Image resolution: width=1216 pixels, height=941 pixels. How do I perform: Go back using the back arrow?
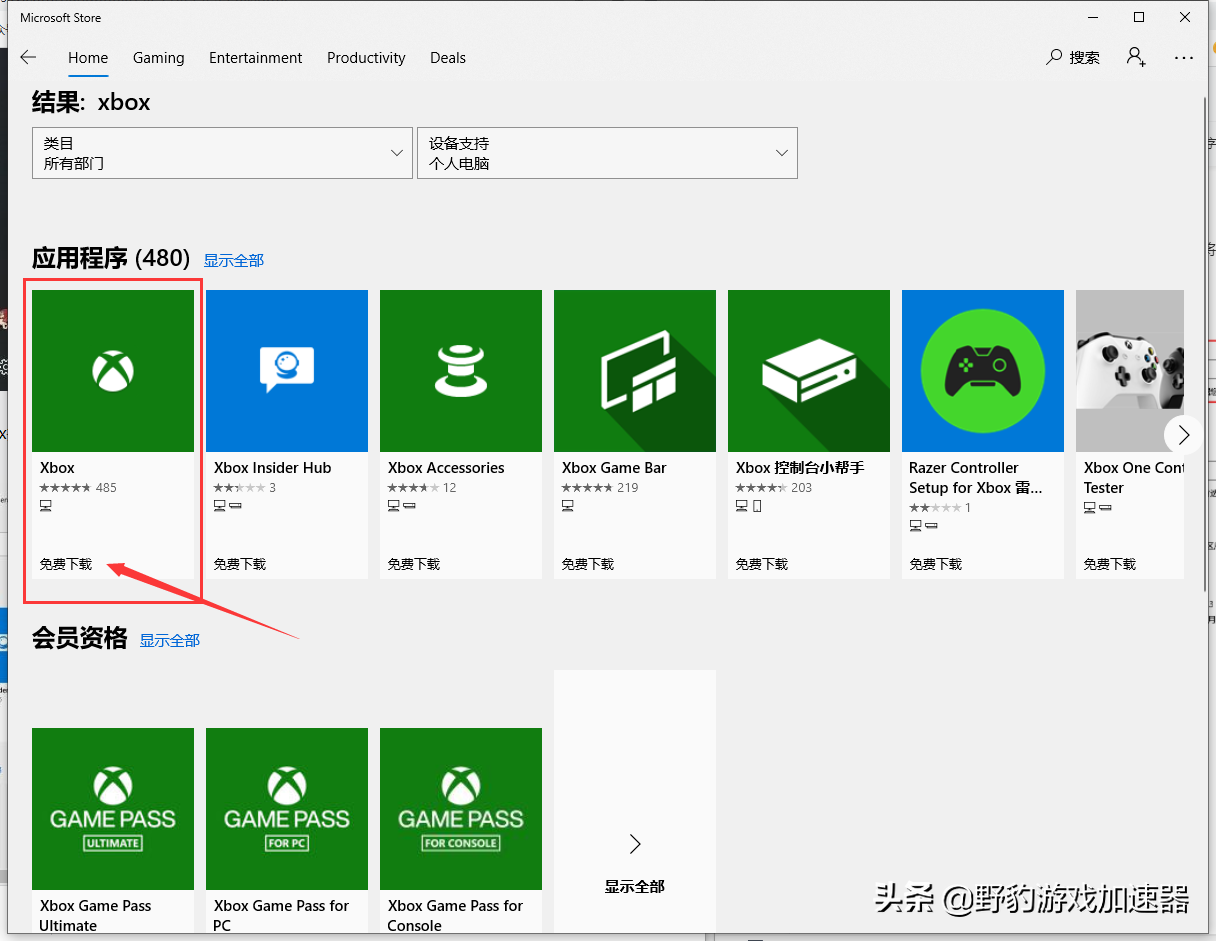click(x=28, y=58)
